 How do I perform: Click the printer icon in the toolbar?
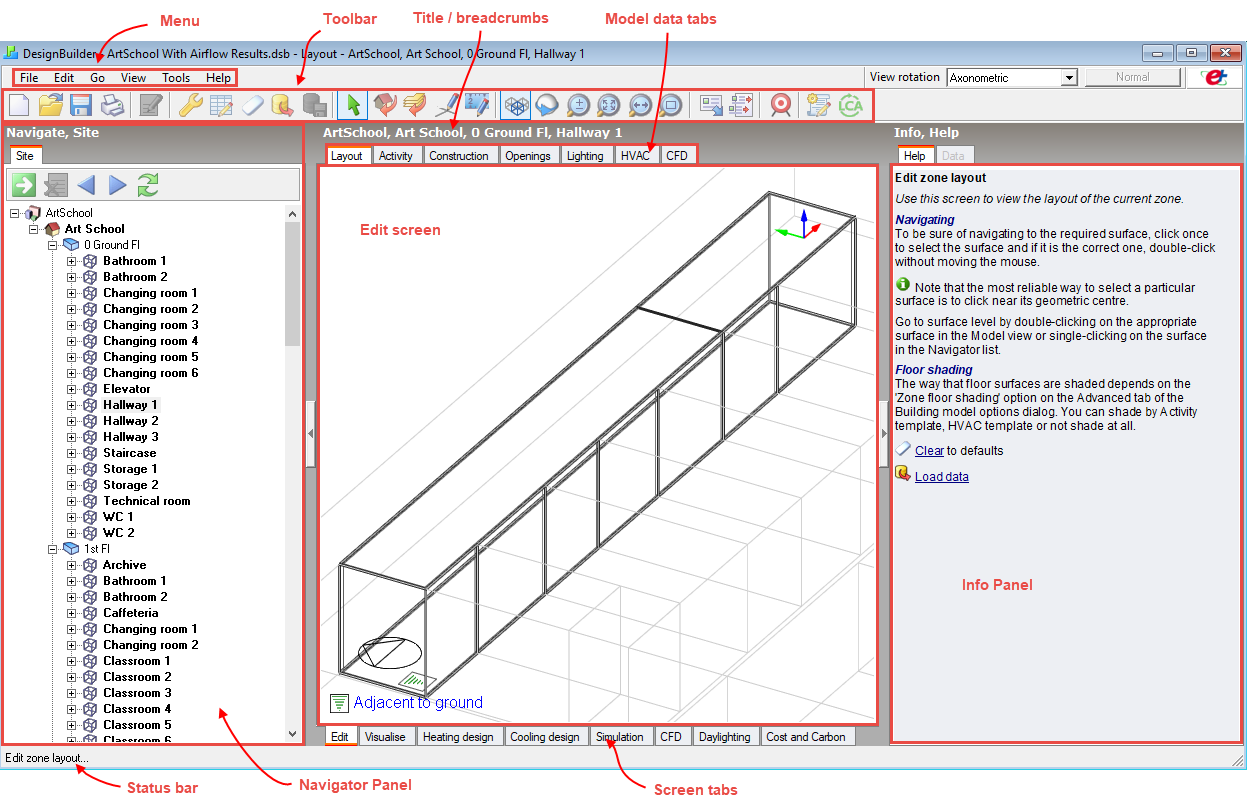[x=112, y=104]
